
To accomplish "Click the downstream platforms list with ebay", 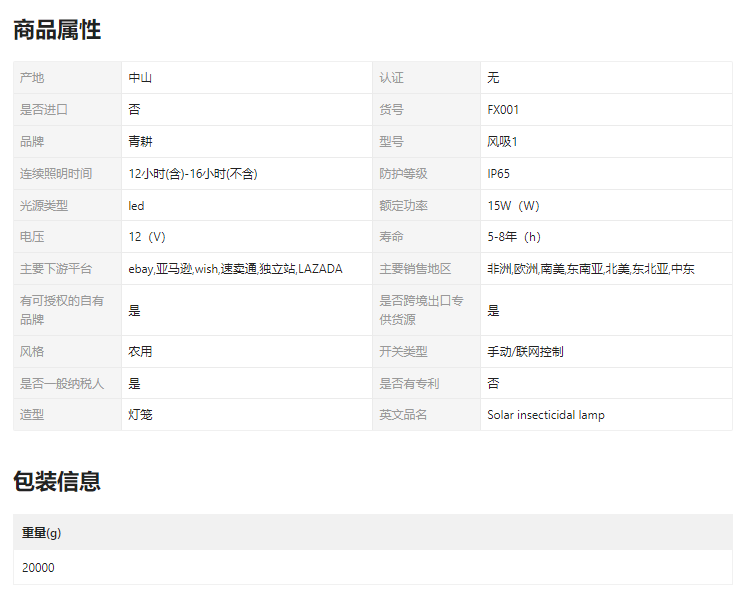I will [x=235, y=269].
